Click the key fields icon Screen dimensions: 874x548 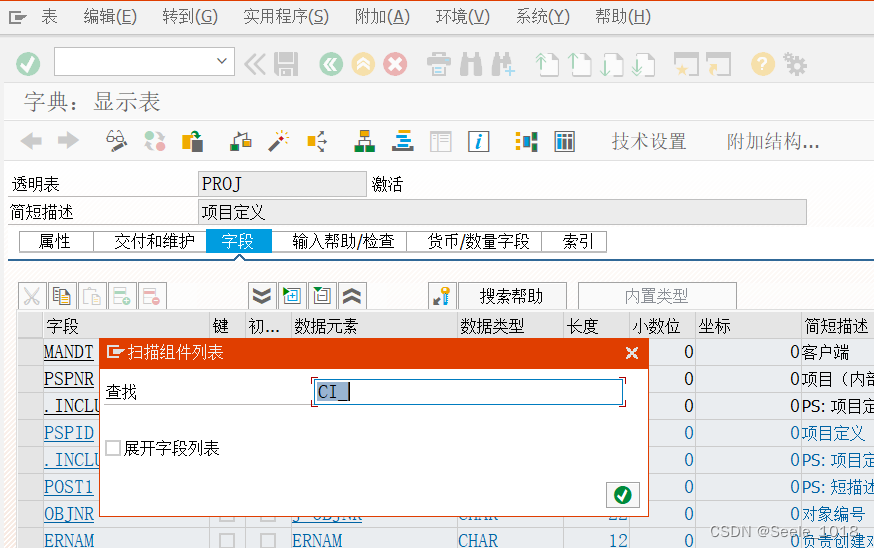tap(442, 296)
